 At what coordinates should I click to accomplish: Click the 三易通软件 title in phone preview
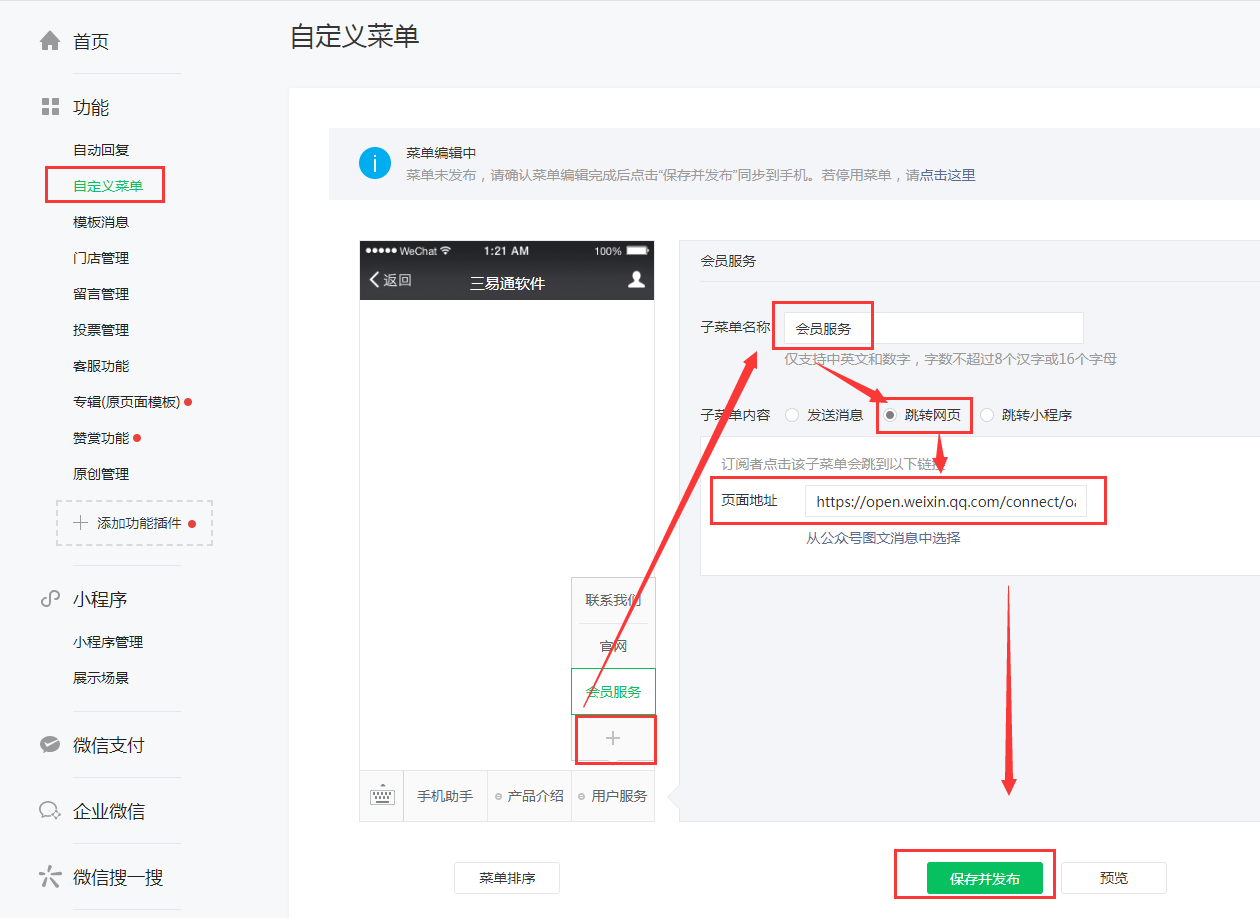pyautogui.click(x=507, y=283)
